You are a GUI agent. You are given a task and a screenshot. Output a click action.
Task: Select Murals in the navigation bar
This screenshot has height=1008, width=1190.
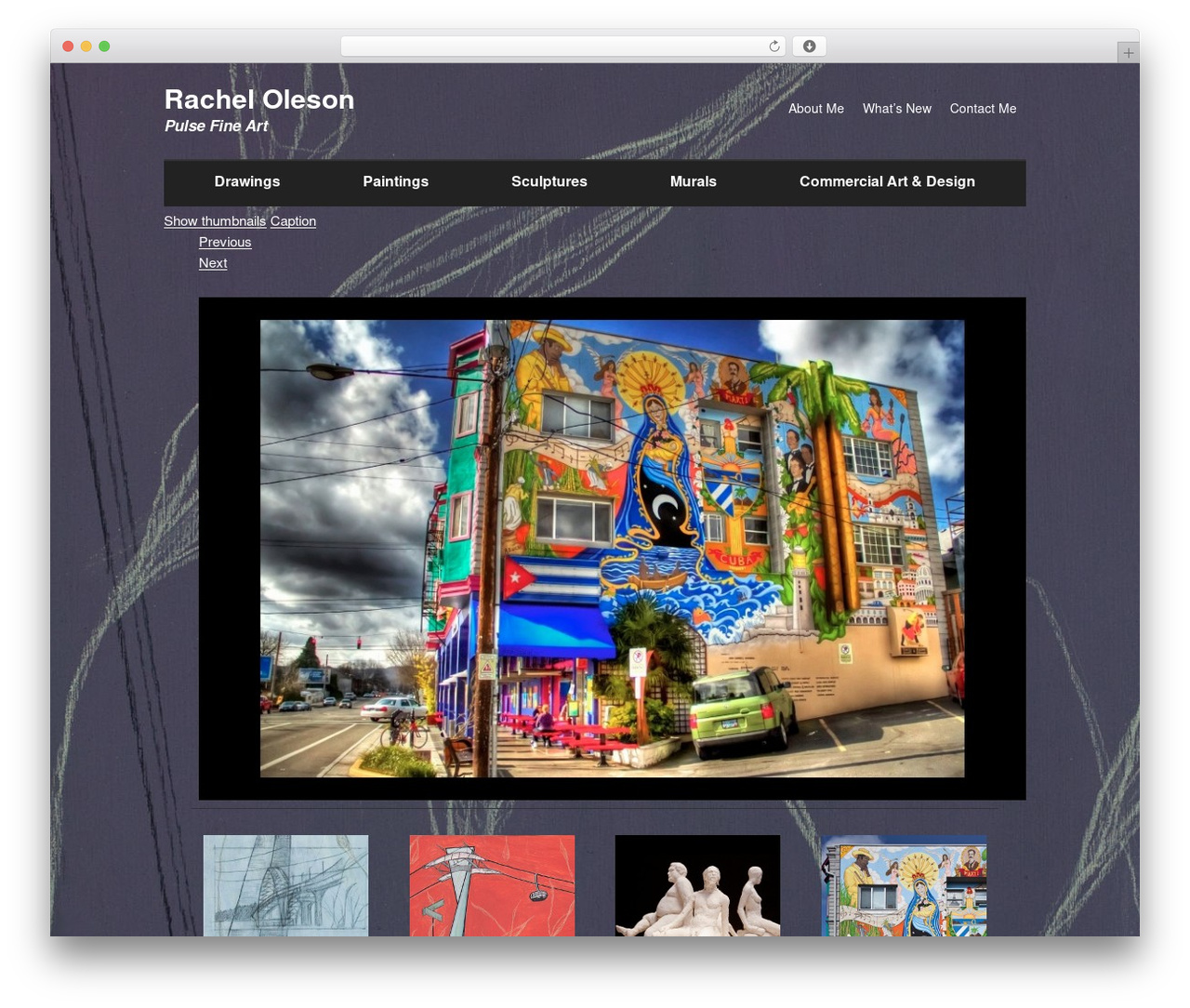click(694, 181)
